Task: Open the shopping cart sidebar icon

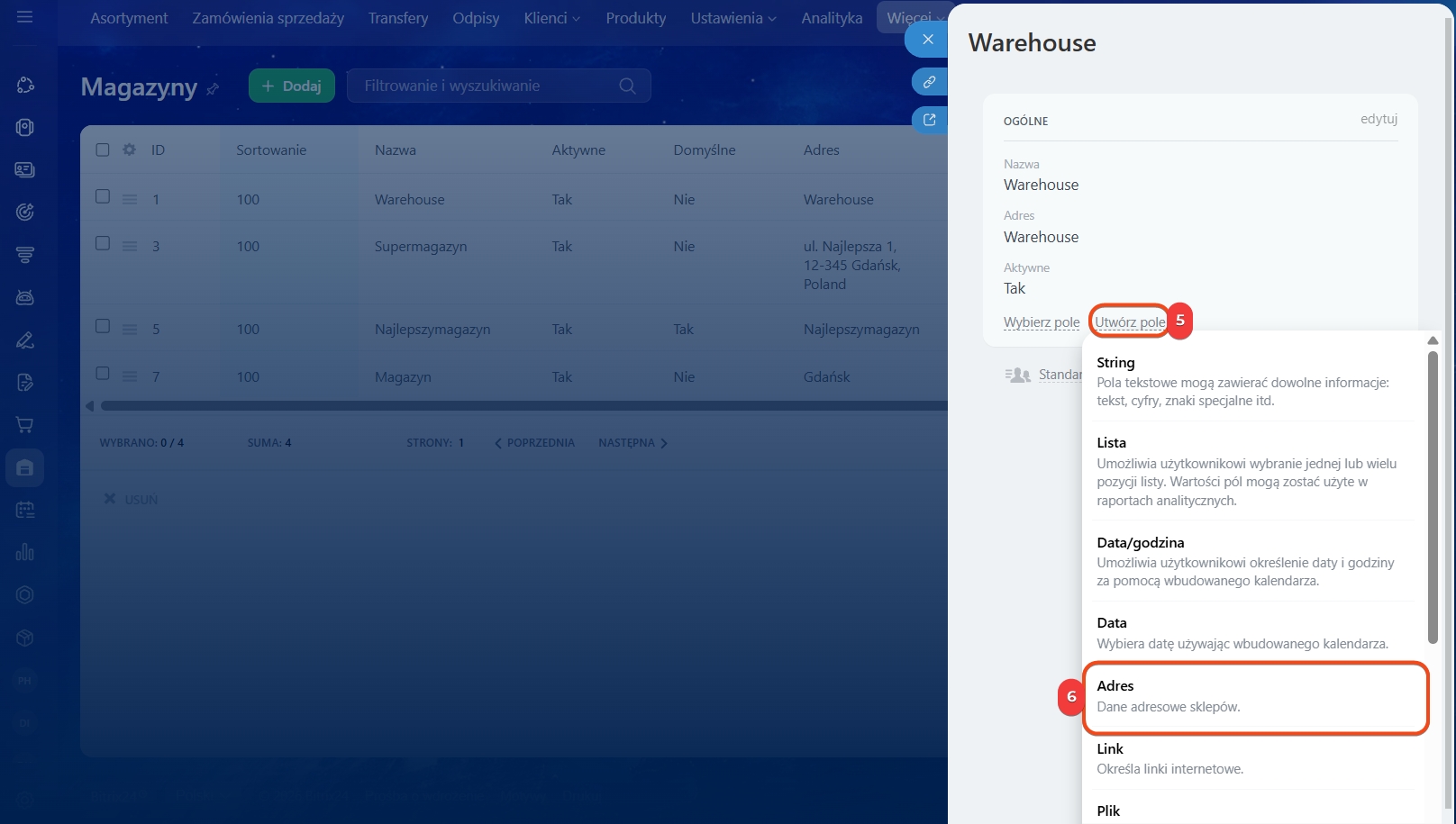Action: [x=24, y=425]
